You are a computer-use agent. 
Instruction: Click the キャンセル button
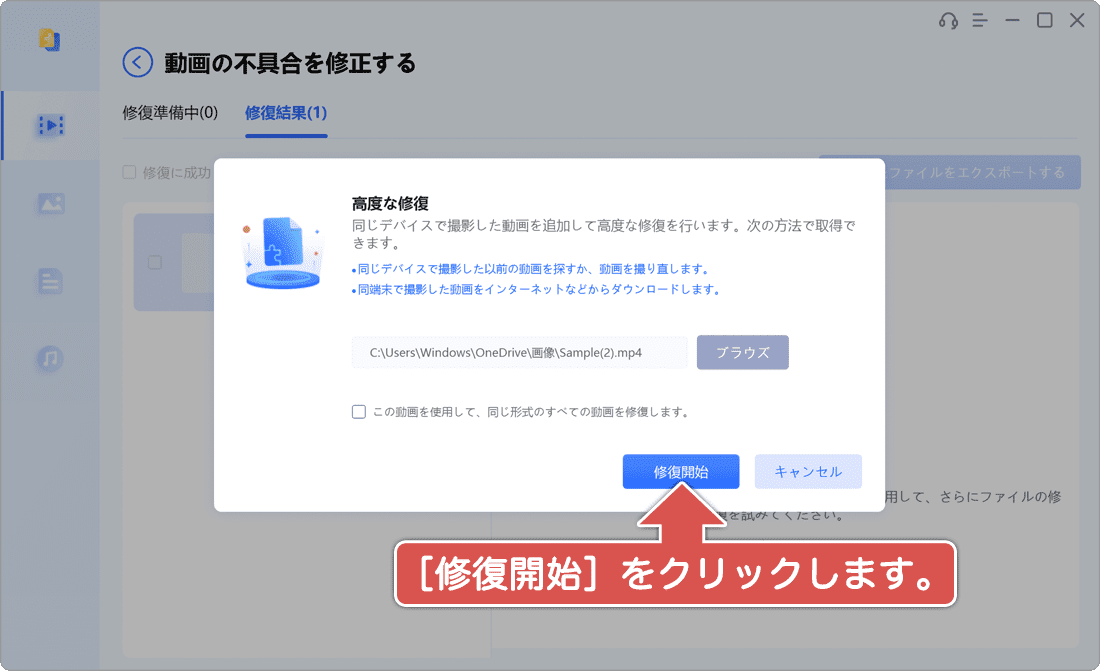point(808,471)
